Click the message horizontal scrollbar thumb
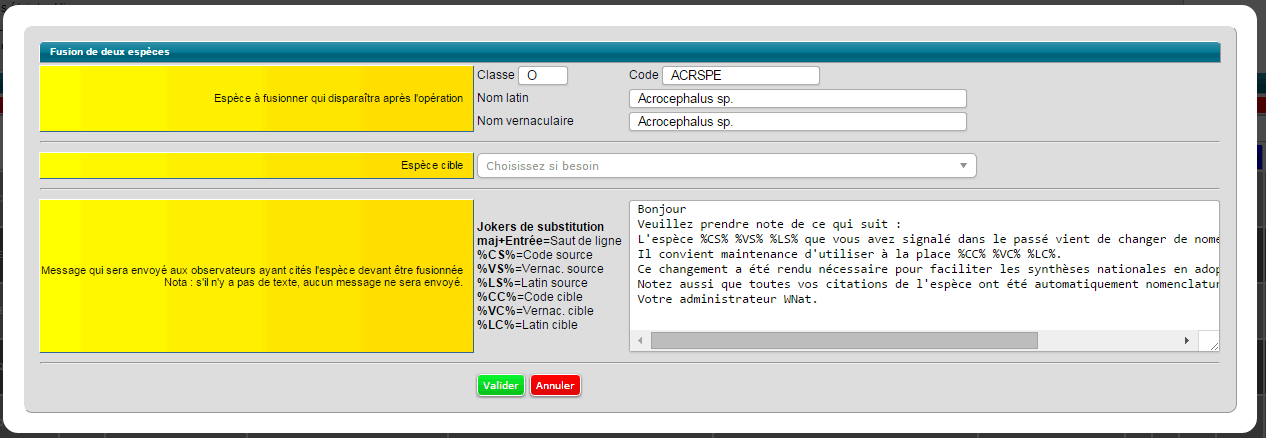This screenshot has height=438, width=1266. coord(844,340)
